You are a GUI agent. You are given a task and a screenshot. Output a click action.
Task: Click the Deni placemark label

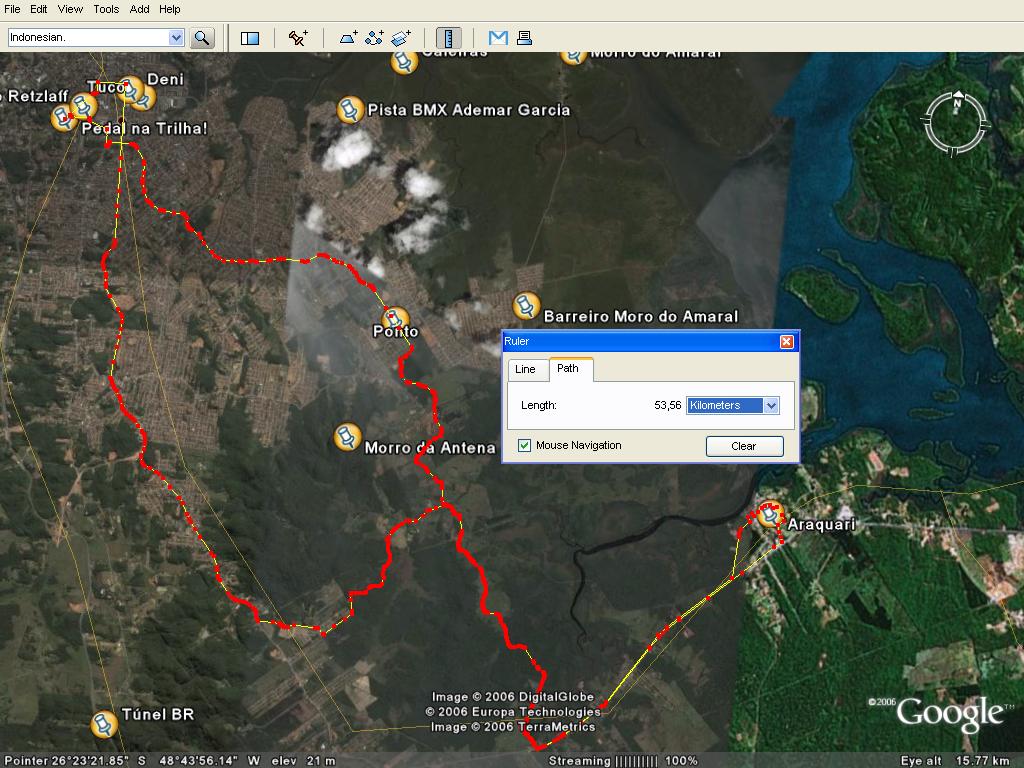(165, 80)
